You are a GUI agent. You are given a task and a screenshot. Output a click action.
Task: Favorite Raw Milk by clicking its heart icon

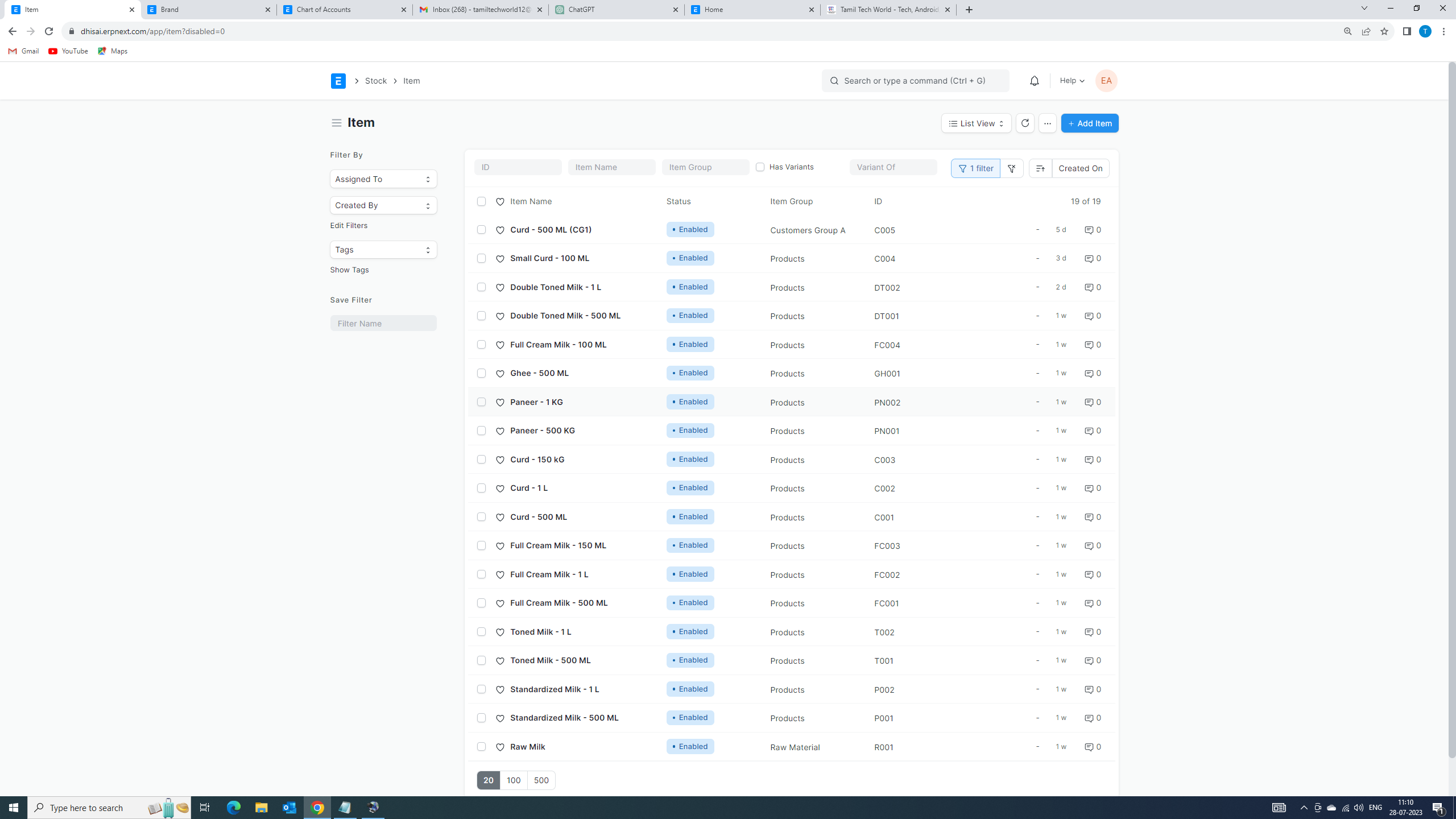500,747
